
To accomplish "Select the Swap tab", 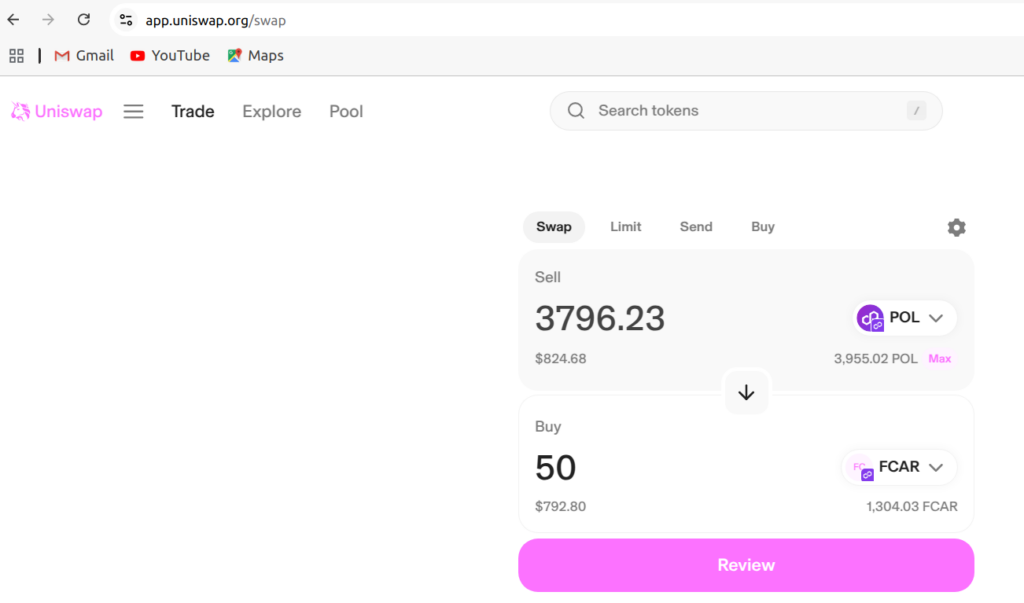I will tap(554, 227).
